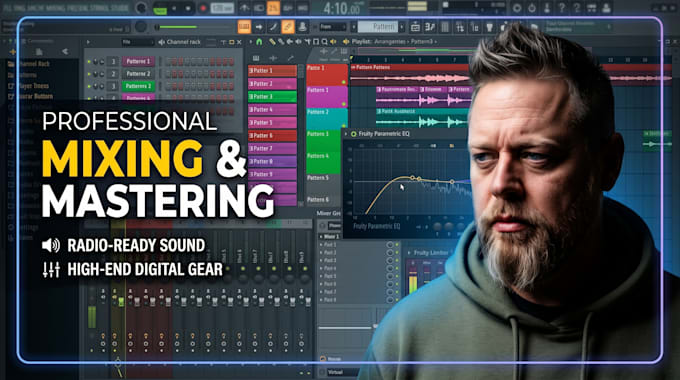The width and height of the screenshot is (680, 380).
Task: Toggle the green LED of Patterns 2 channel
Action: point(89,74)
